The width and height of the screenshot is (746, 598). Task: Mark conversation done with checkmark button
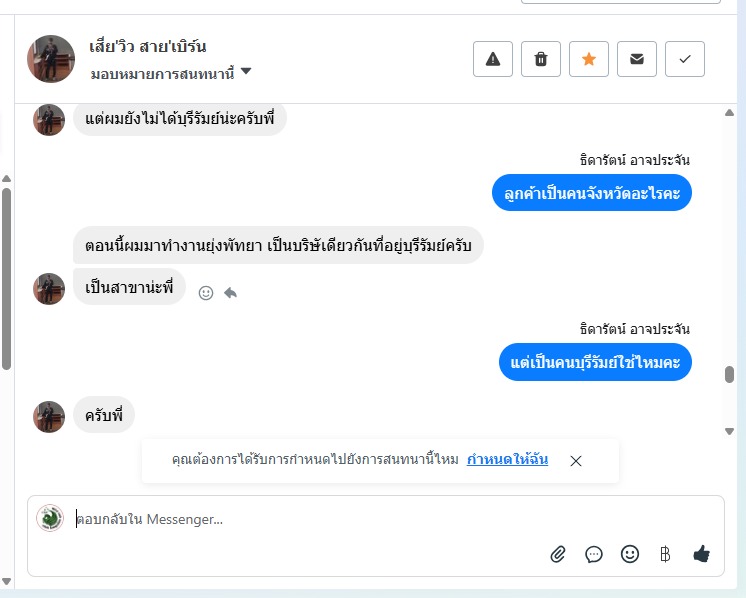tap(685, 59)
